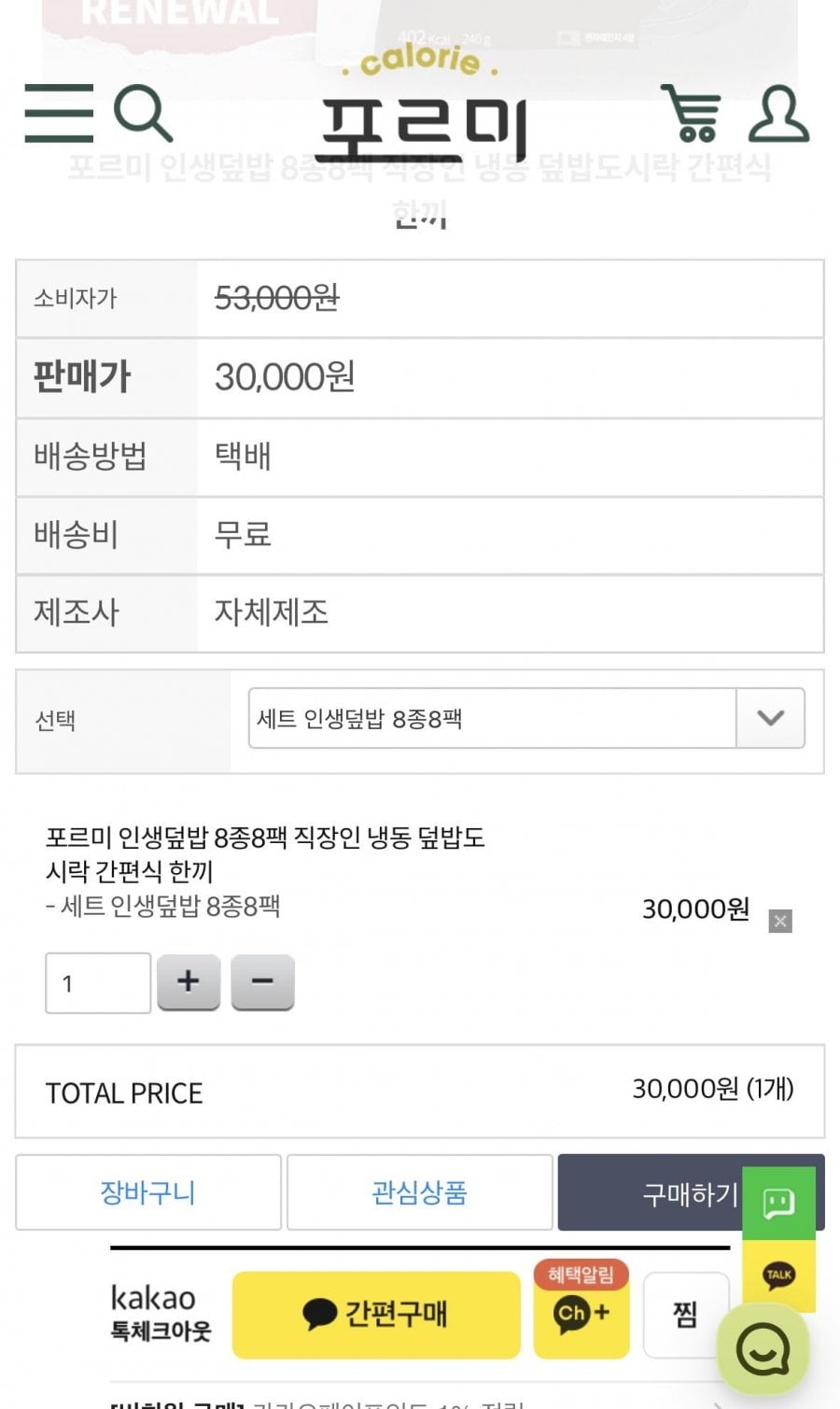This screenshot has width=840, height=1409.
Task: Increase quantity with plus button
Action: [x=189, y=981]
